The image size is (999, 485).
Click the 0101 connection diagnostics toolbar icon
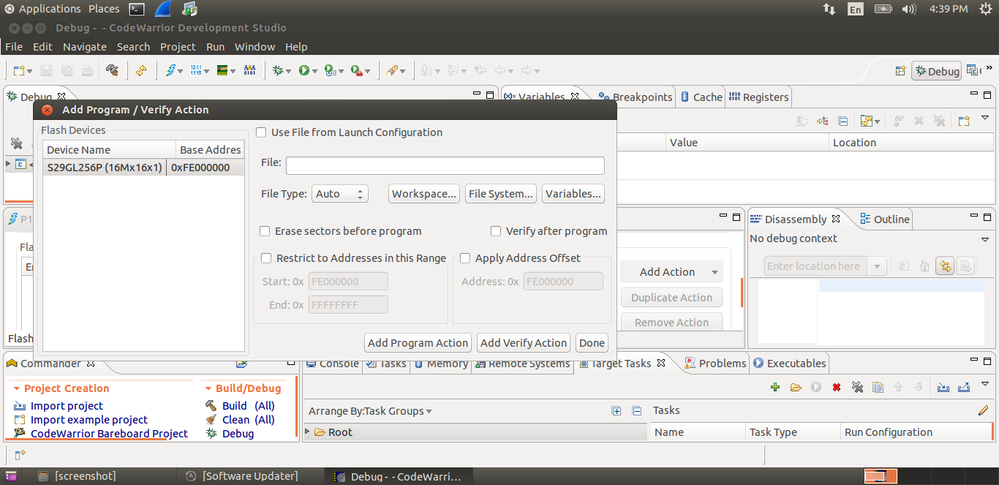pyautogui.click(x=249, y=71)
